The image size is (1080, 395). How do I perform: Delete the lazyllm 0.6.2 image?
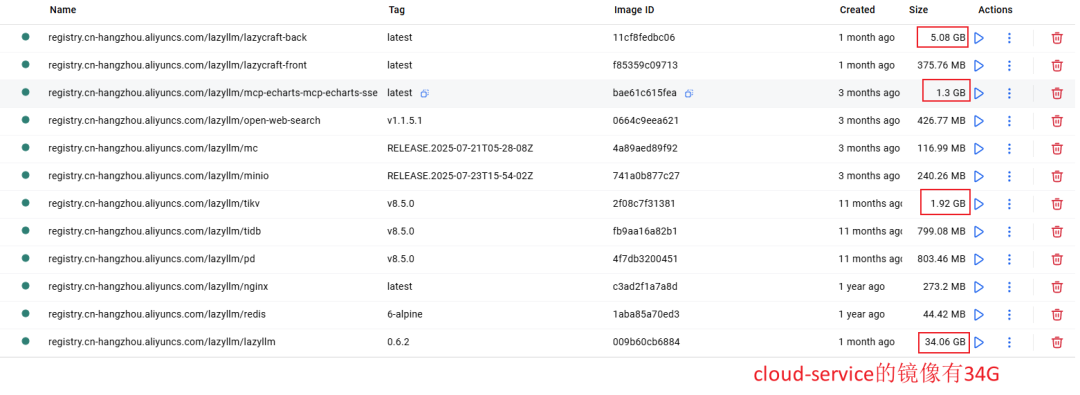[1057, 342]
